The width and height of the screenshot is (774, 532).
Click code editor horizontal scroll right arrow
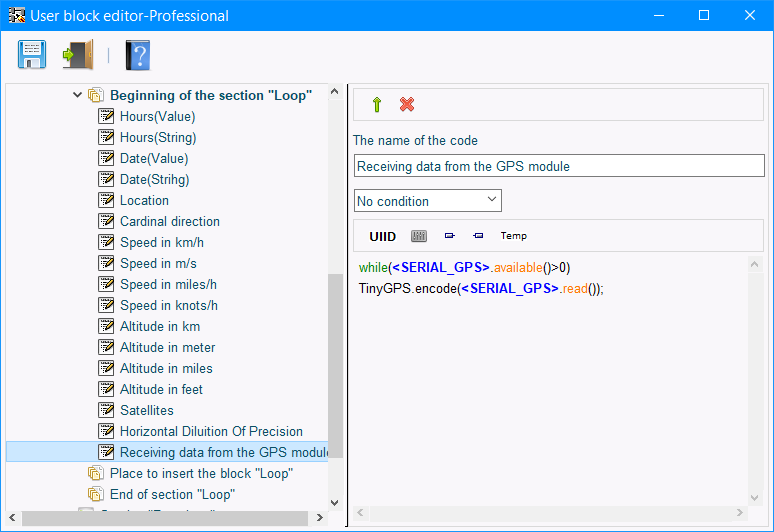point(739,513)
